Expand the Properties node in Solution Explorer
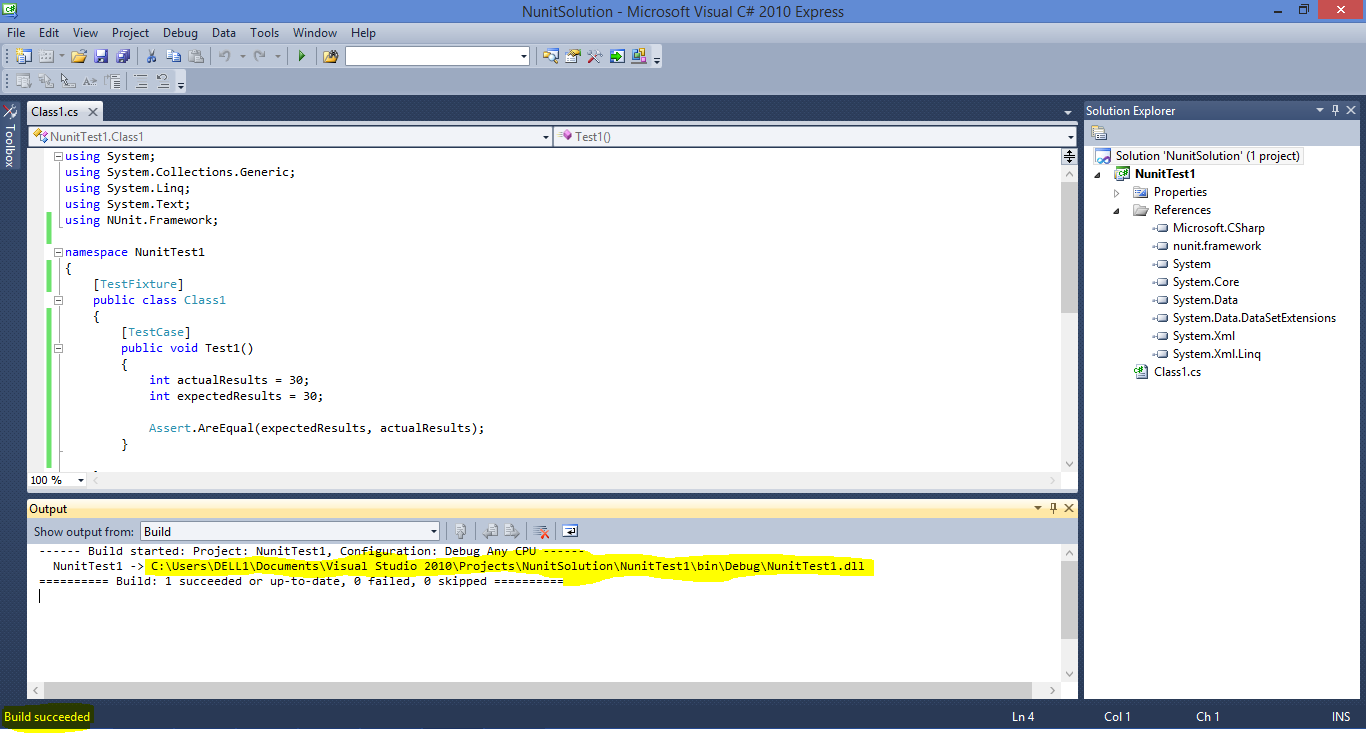 tap(1117, 191)
